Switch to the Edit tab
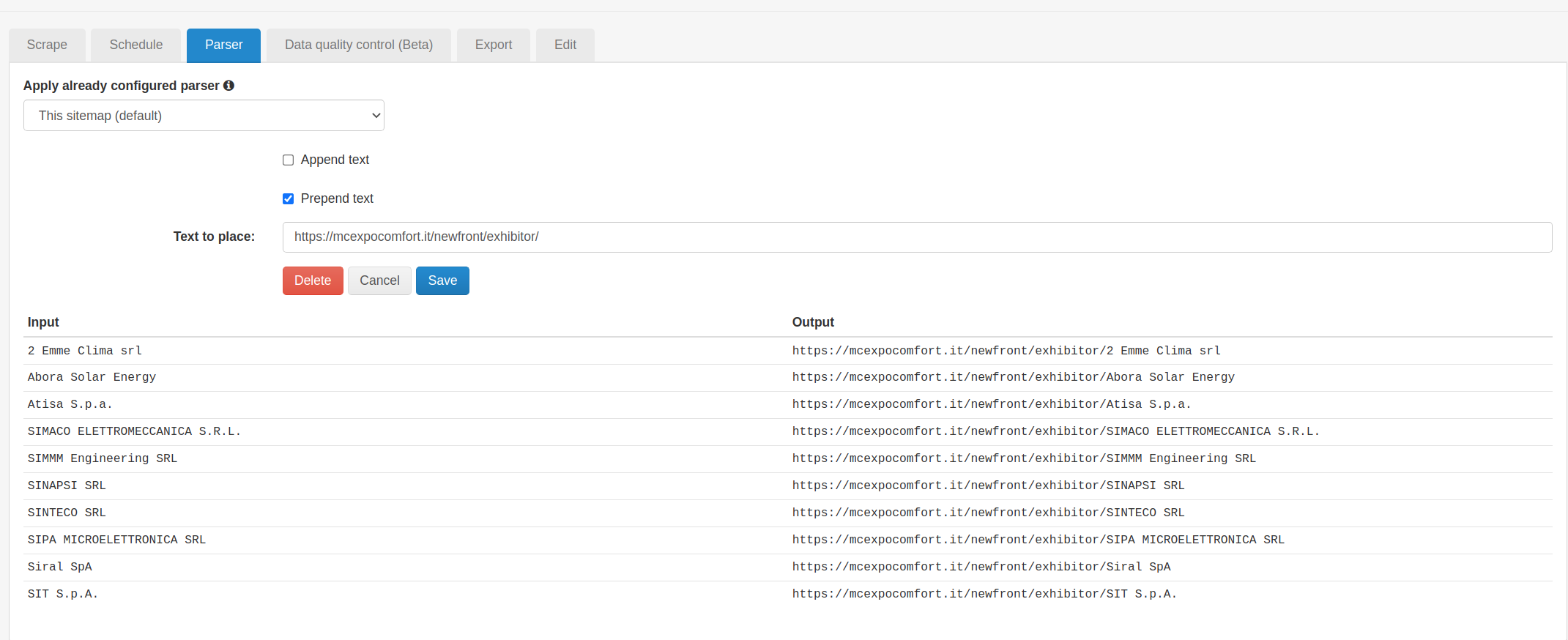The height and width of the screenshot is (640, 1568). (565, 45)
